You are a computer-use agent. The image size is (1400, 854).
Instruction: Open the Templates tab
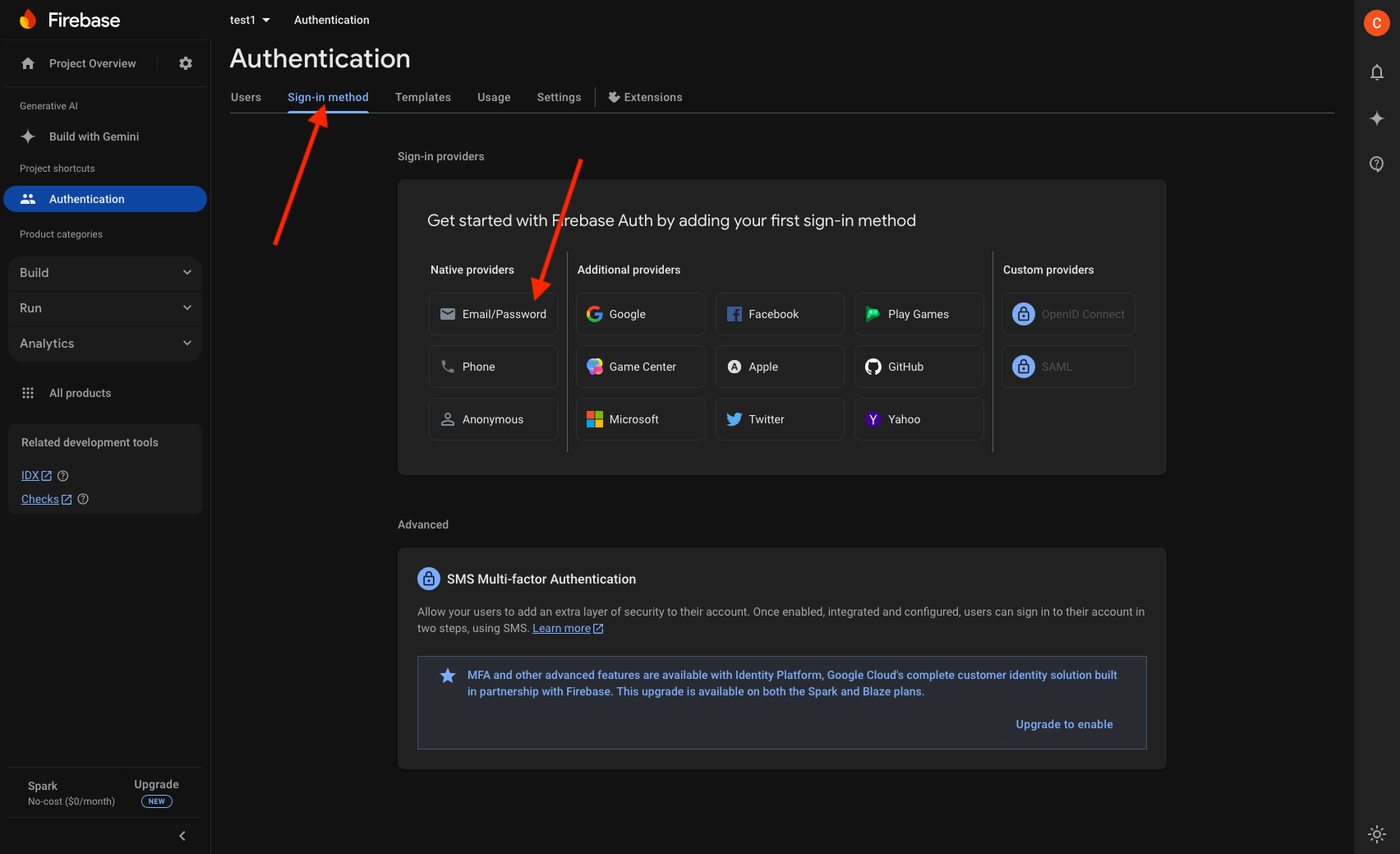tap(423, 97)
